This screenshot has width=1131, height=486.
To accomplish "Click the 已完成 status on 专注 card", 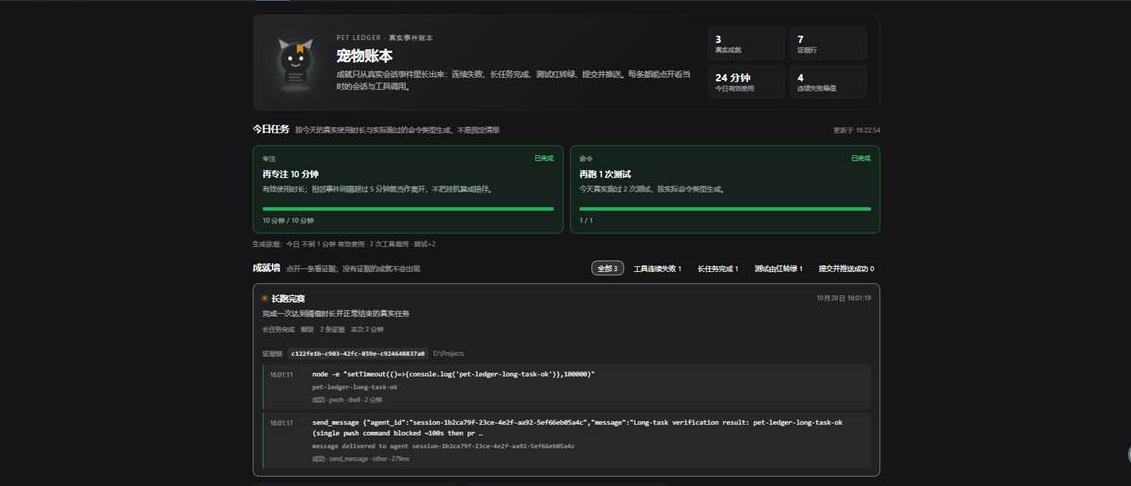I will click(544, 158).
